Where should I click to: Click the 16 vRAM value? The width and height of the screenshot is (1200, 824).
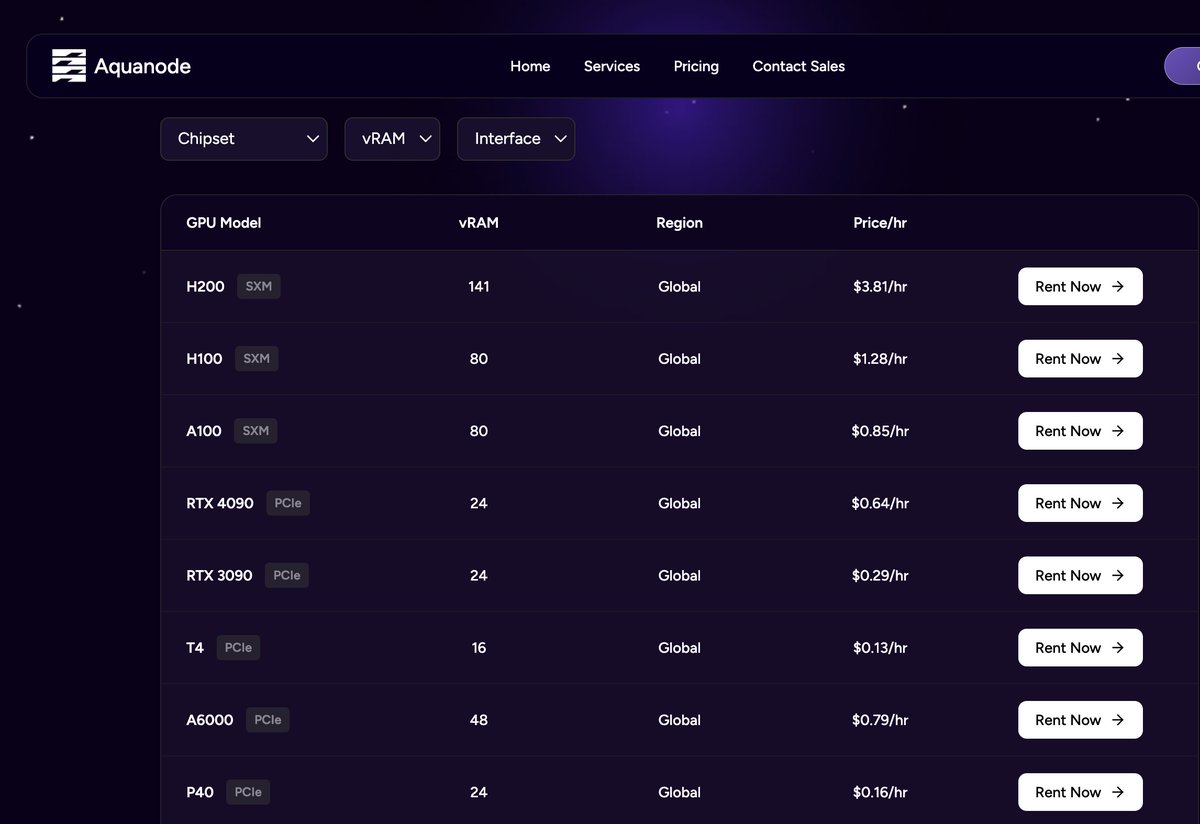tap(479, 648)
